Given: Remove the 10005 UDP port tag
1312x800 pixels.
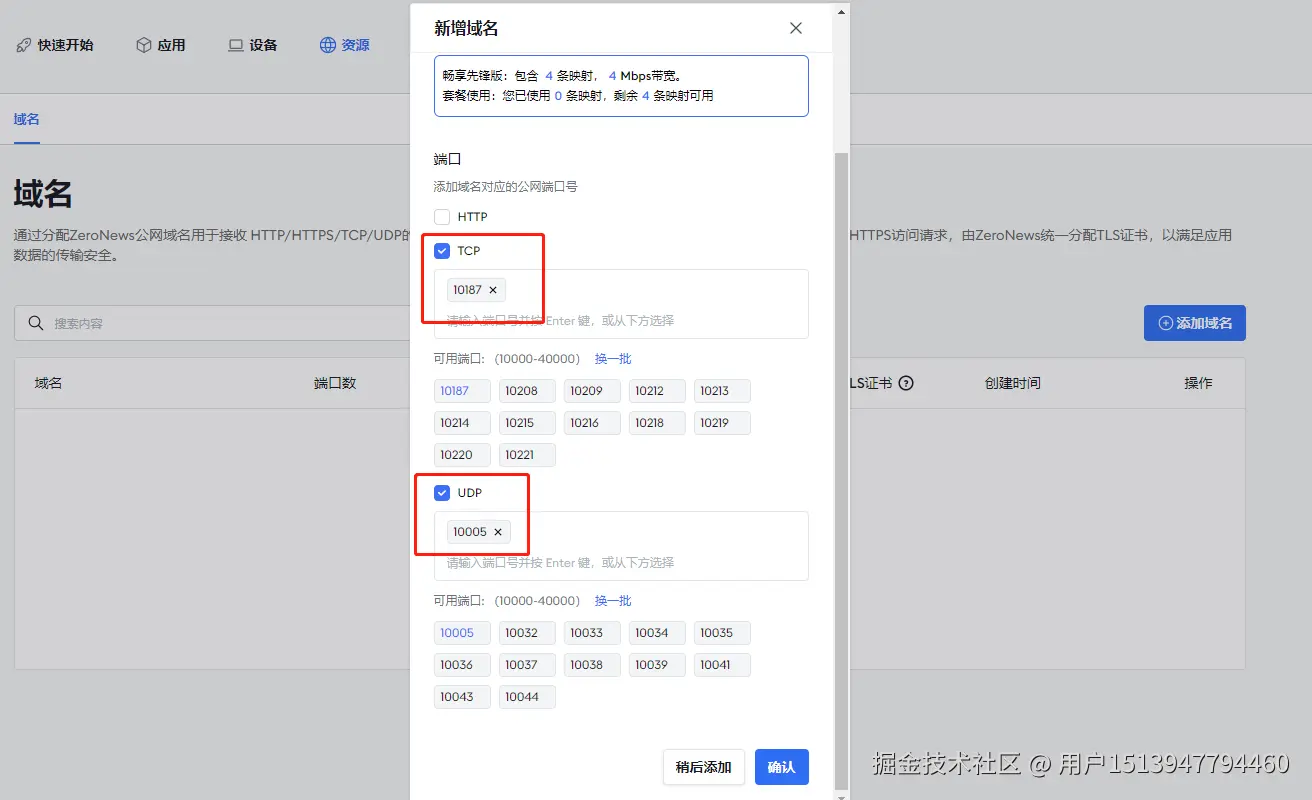Looking at the screenshot, I should (x=498, y=532).
